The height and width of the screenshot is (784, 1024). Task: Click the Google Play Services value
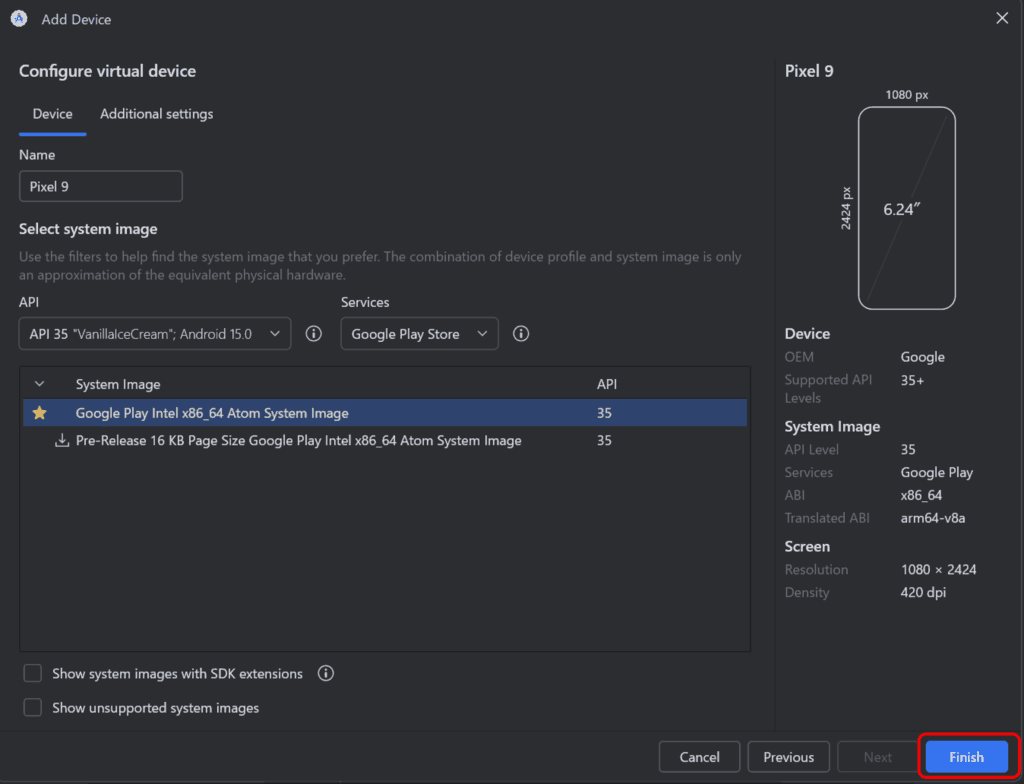[936, 472]
